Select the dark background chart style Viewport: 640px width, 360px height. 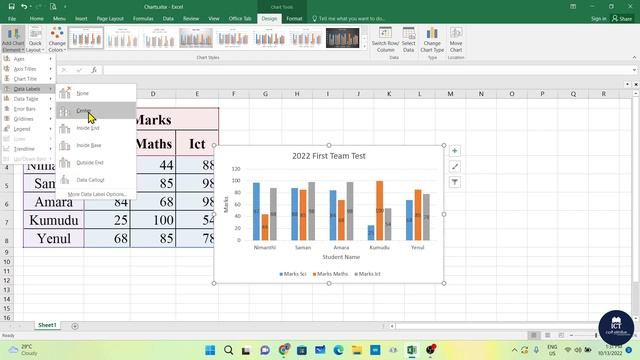click(342, 38)
